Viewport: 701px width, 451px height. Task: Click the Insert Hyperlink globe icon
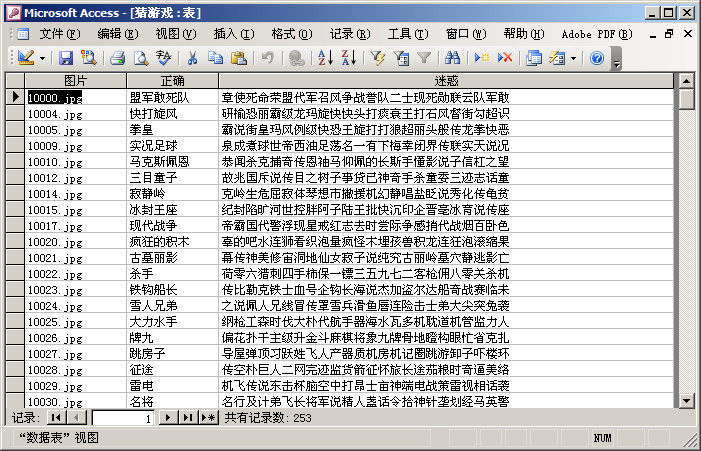[x=296, y=58]
